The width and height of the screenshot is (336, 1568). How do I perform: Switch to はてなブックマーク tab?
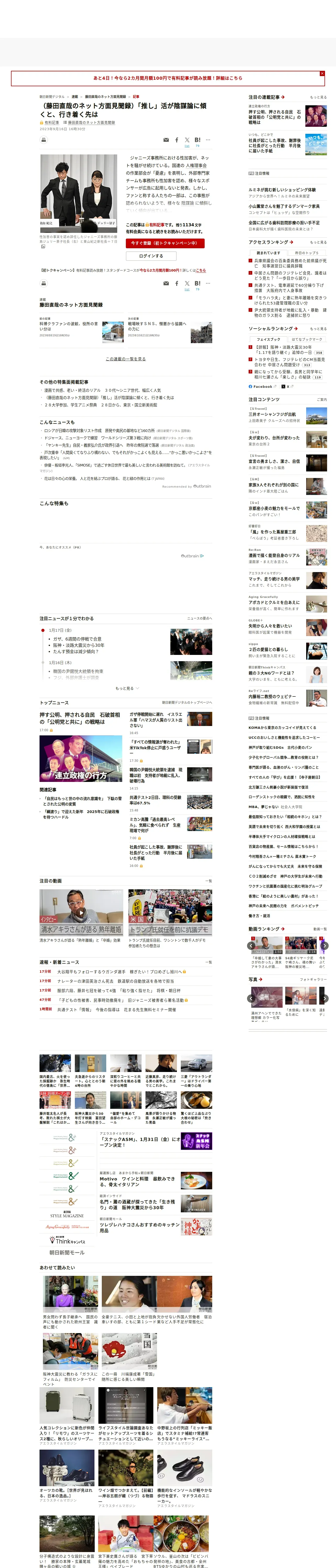click(307, 339)
